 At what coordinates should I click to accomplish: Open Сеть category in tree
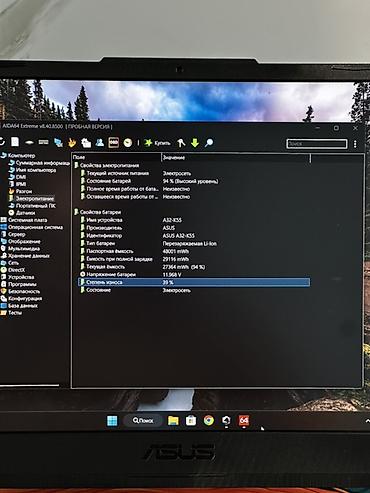pos(10,263)
